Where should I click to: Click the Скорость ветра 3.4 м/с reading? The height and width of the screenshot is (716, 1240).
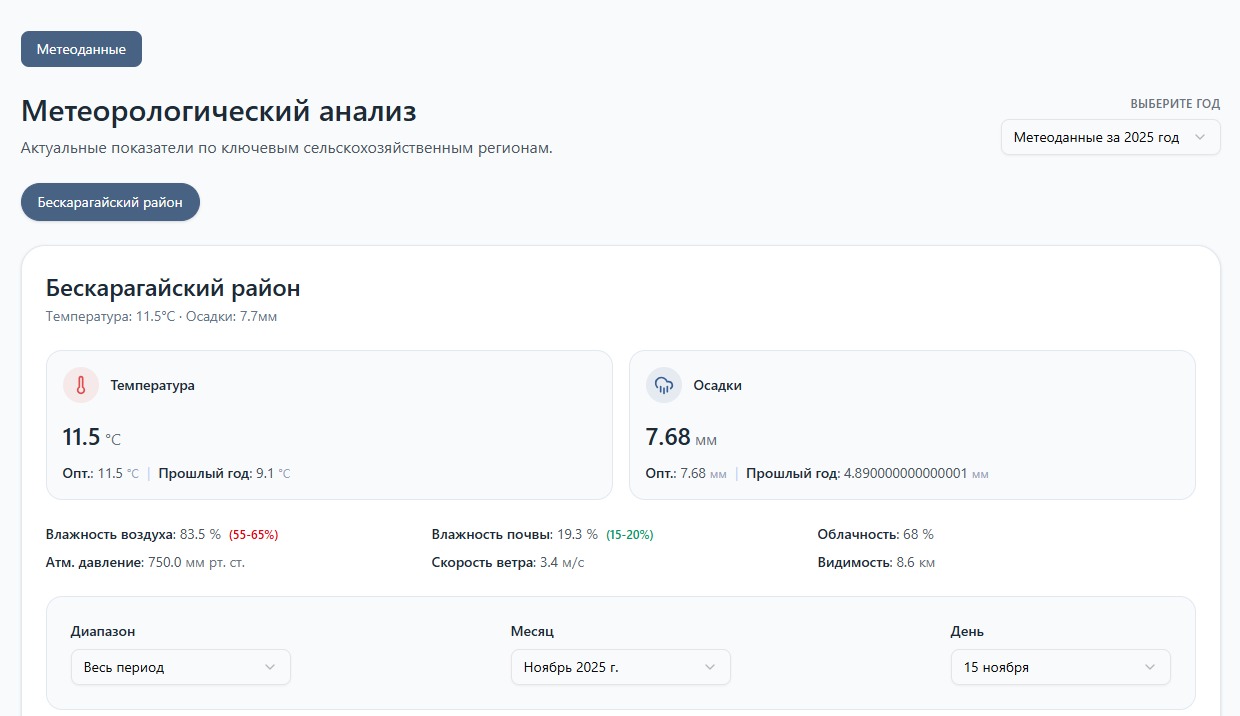point(508,563)
